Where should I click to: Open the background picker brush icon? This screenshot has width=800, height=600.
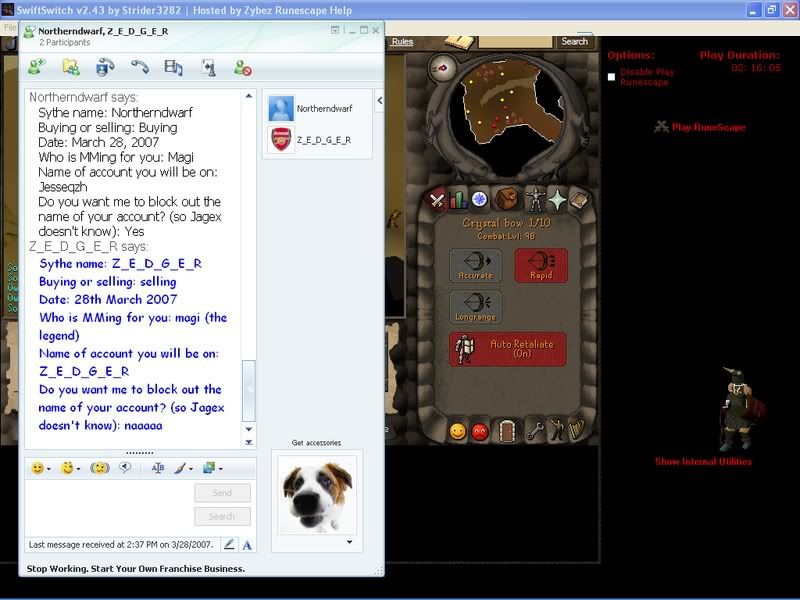180,468
